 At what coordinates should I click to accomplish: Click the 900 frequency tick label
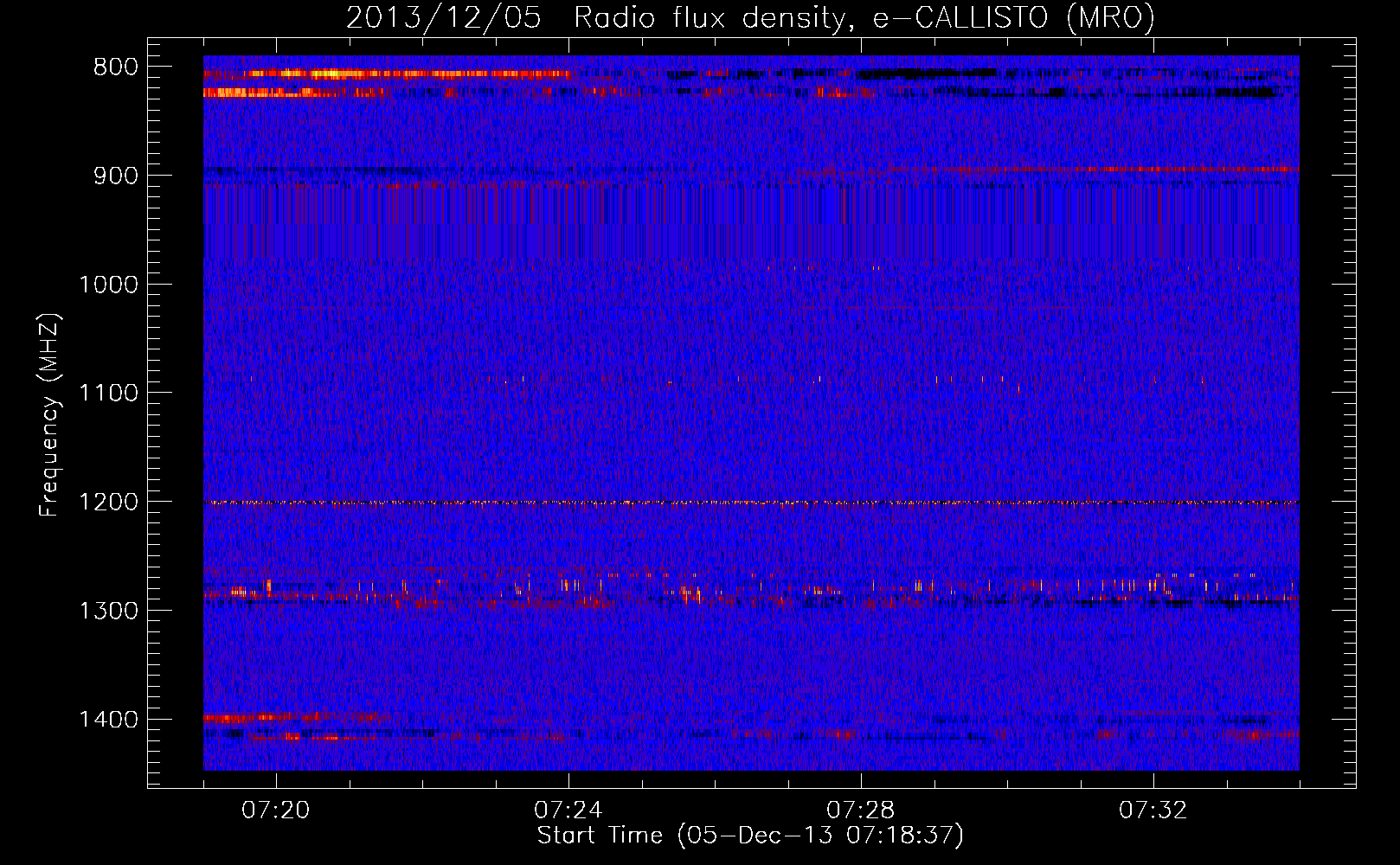pyautogui.click(x=115, y=176)
